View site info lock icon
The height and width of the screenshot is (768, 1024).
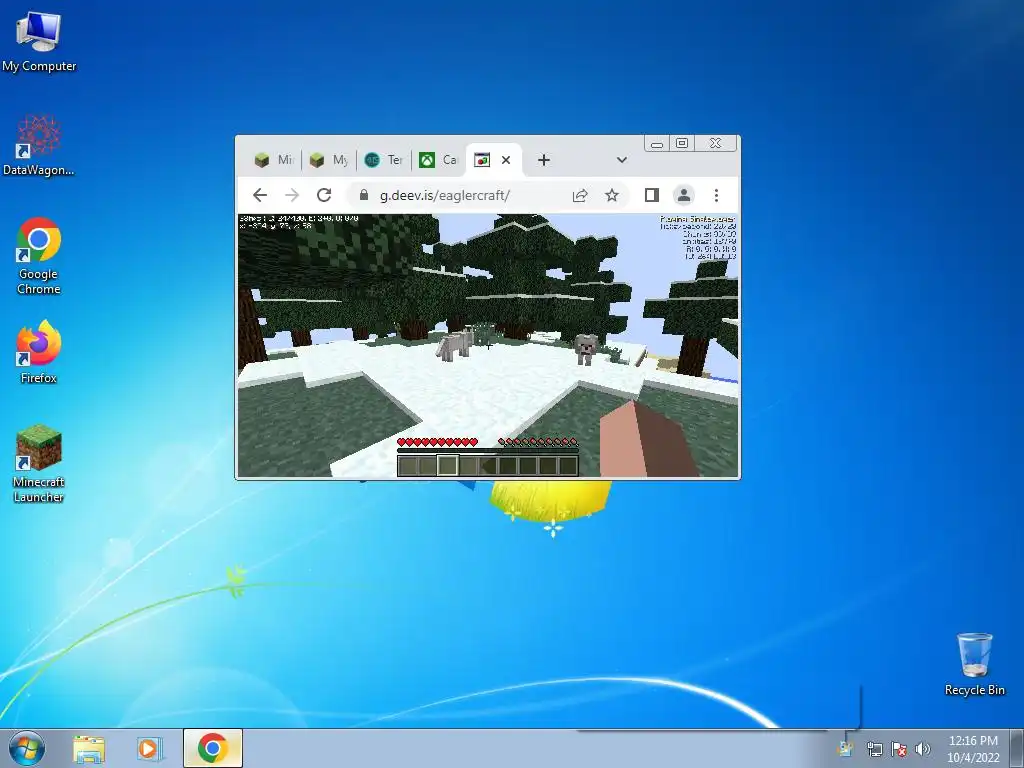pos(364,195)
